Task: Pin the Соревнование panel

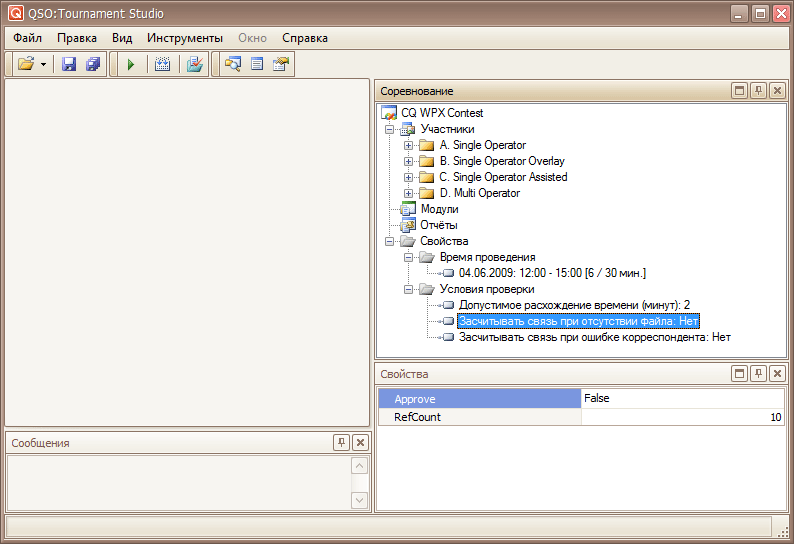Action: click(x=759, y=91)
